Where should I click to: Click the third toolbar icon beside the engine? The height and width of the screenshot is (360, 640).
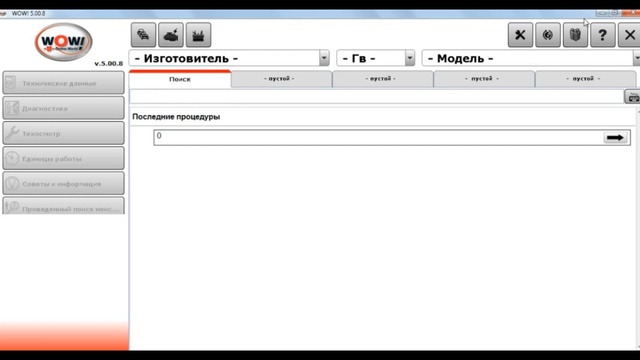[198, 35]
